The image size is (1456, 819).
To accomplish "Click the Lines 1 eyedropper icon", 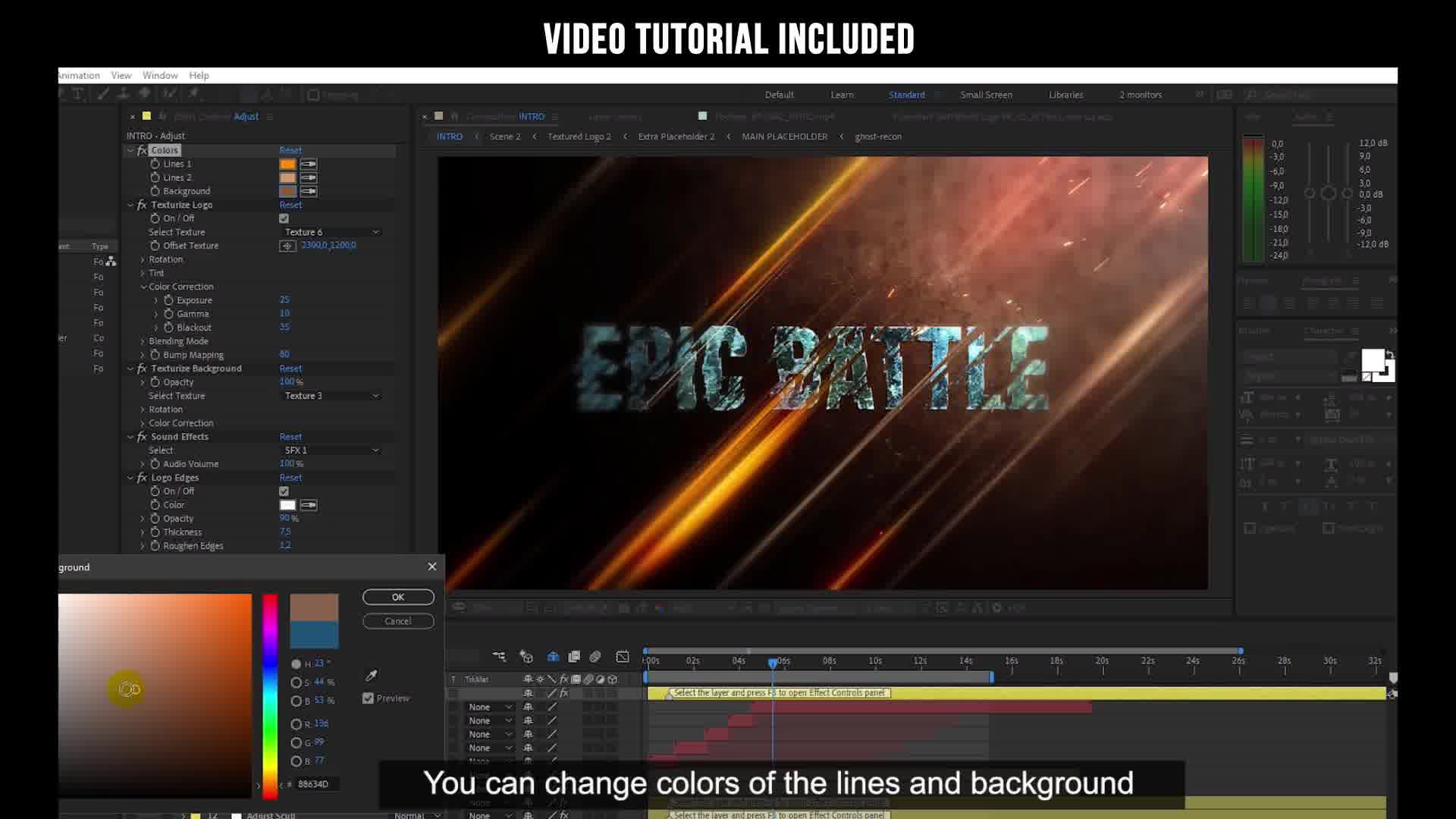I will 309,164.
